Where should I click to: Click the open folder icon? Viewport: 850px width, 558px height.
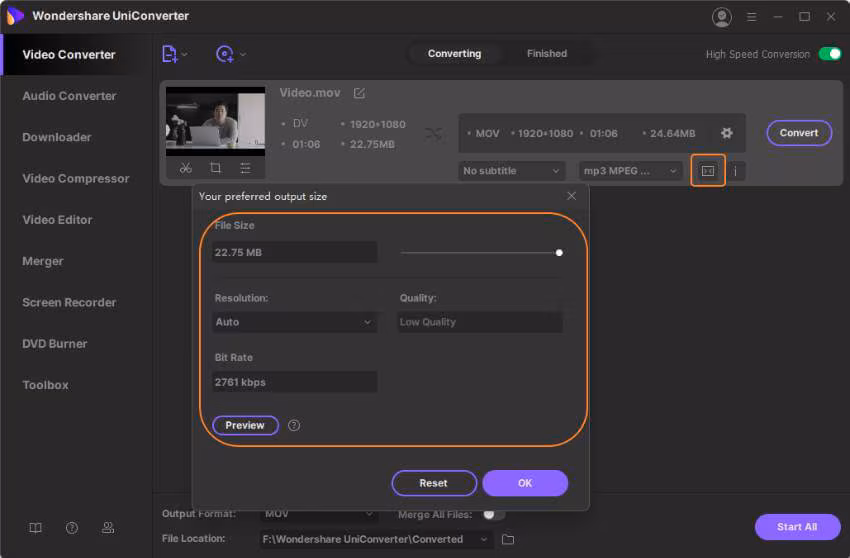pos(508,539)
